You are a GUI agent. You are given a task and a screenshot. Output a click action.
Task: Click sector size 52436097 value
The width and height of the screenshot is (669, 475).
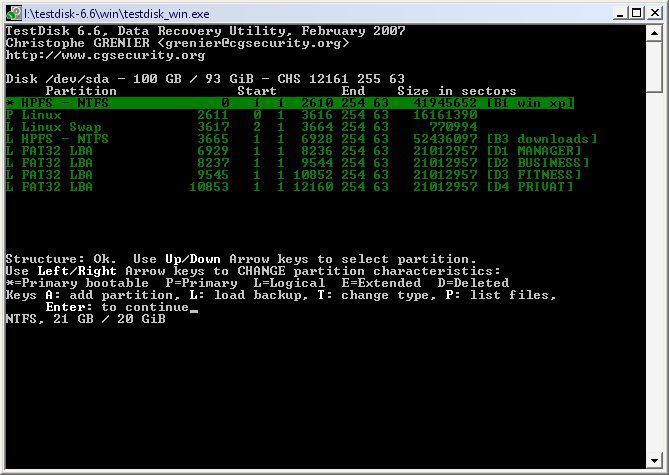[445, 139]
